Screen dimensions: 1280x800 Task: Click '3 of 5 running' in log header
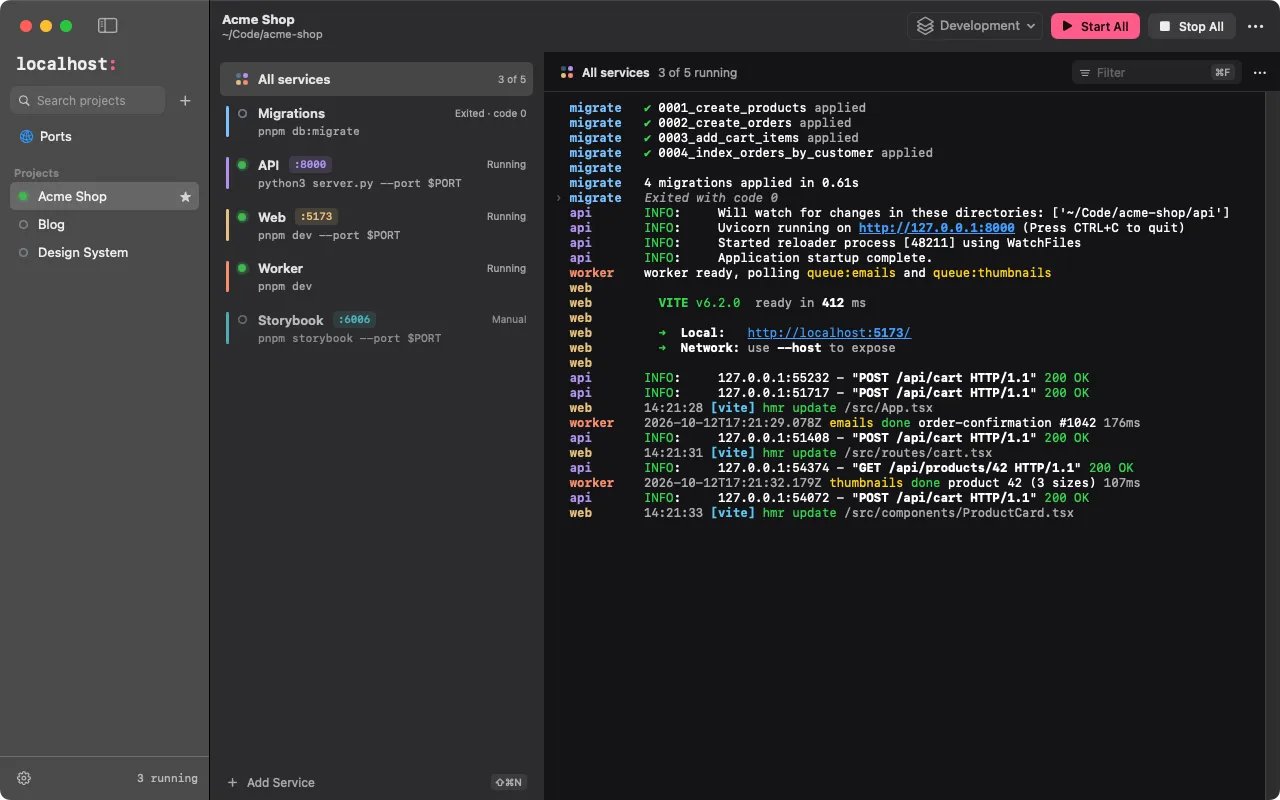[x=697, y=72]
